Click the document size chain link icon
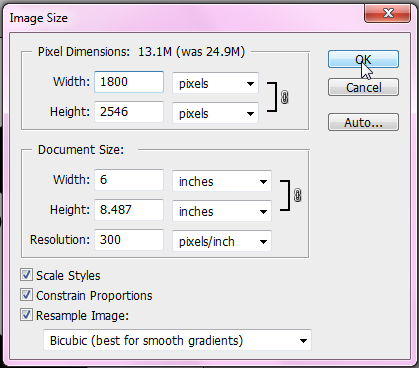 coord(297,195)
